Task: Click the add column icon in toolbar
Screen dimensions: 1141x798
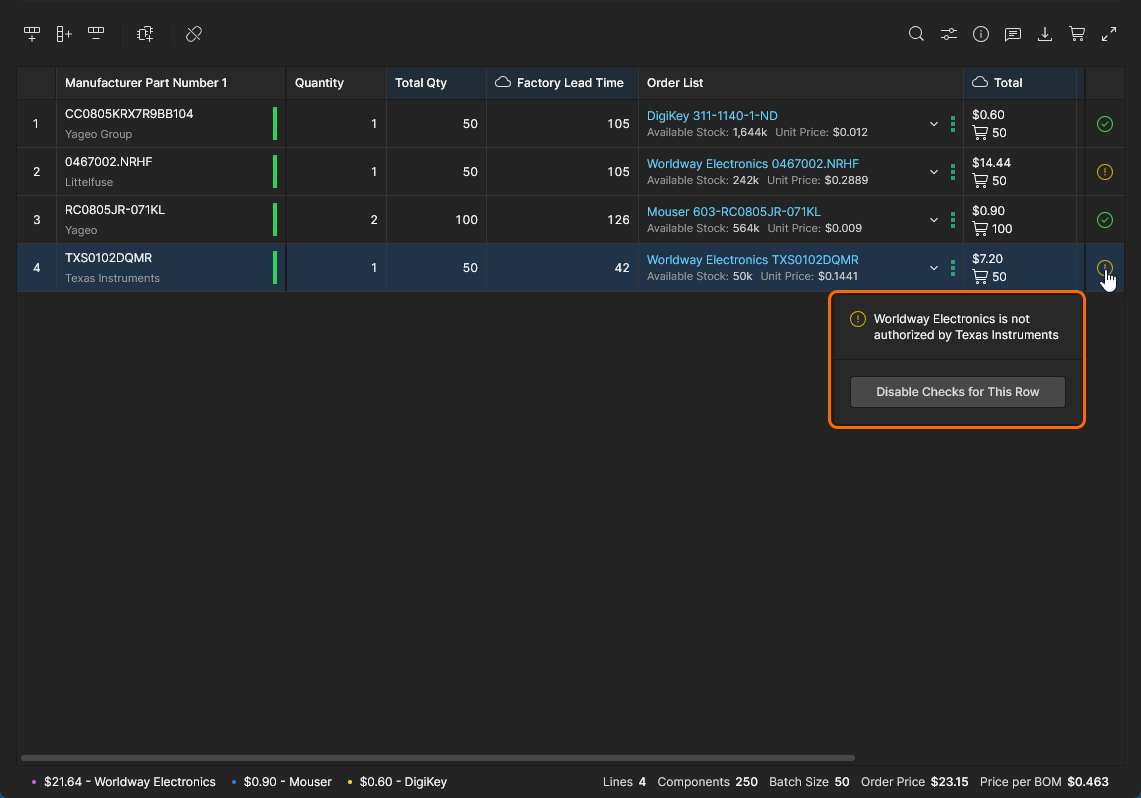Action: coord(64,34)
